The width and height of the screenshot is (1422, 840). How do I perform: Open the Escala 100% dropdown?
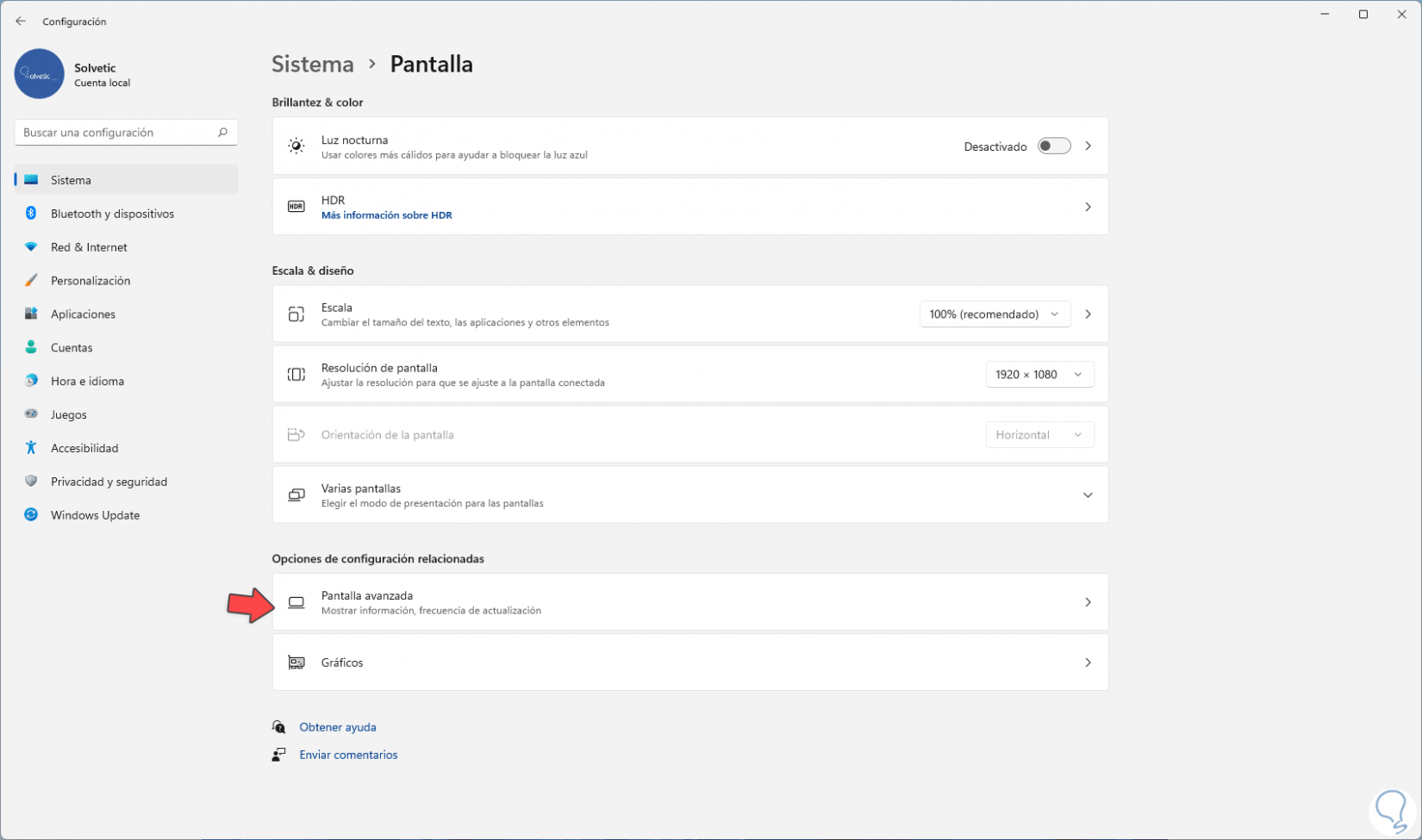point(995,314)
